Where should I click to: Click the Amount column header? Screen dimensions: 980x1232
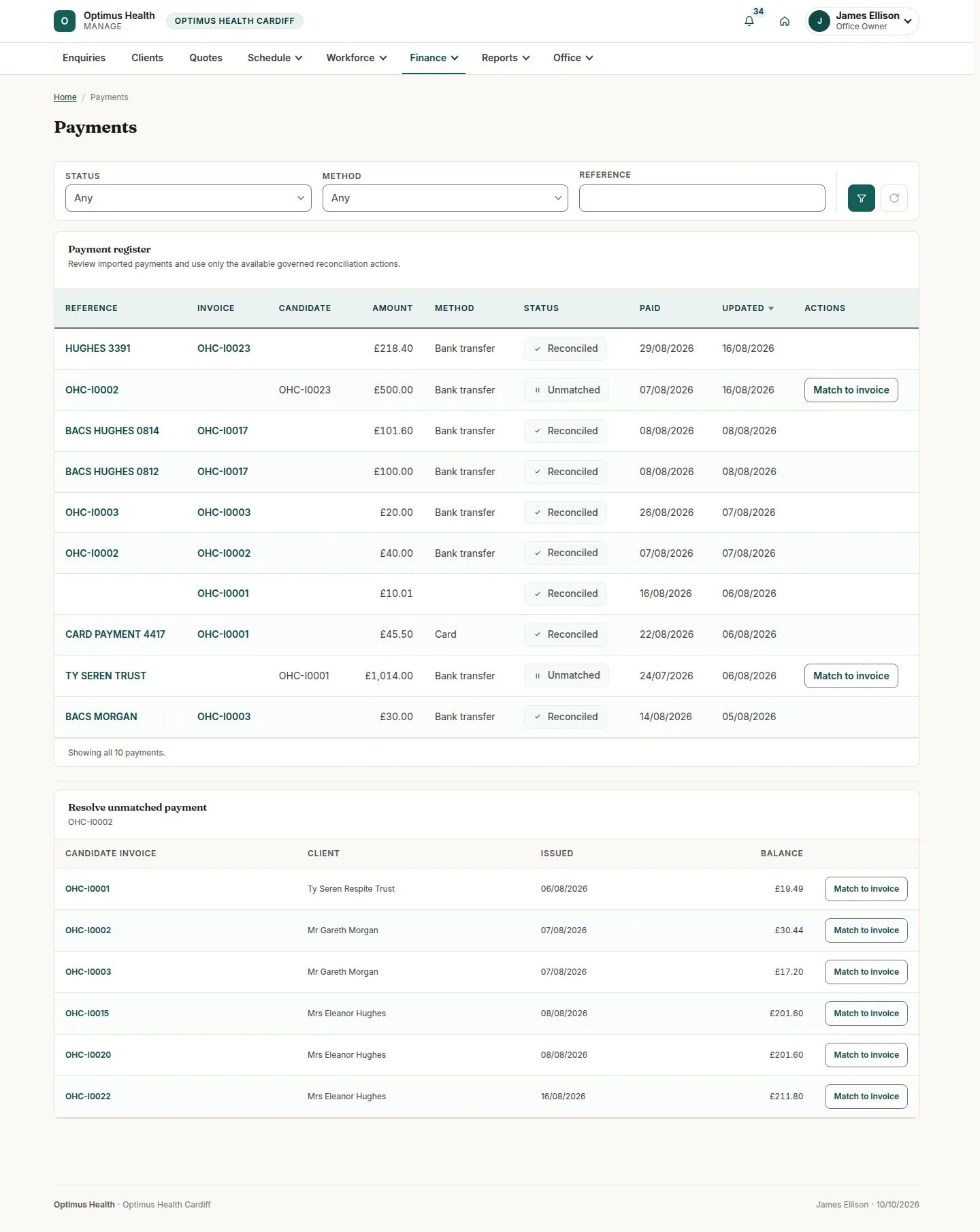click(393, 308)
